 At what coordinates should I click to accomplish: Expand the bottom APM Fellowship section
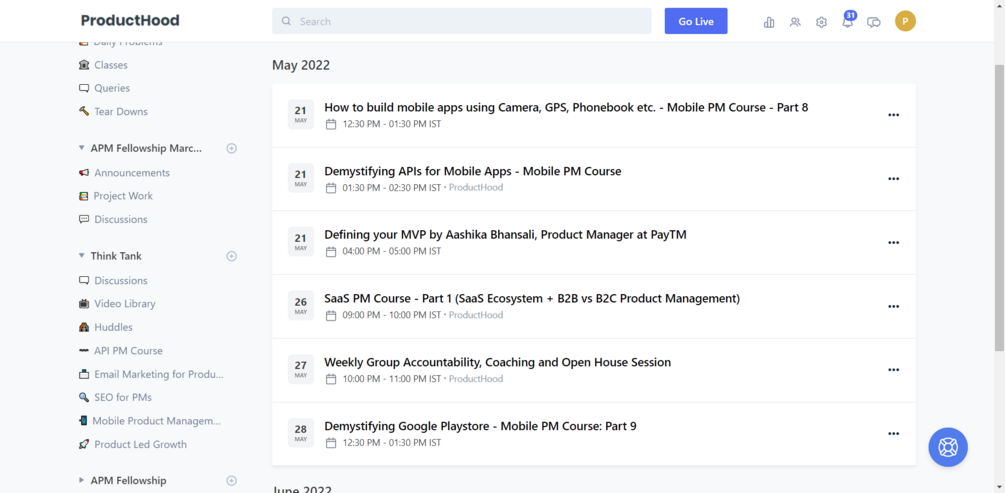(x=82, y=480)
